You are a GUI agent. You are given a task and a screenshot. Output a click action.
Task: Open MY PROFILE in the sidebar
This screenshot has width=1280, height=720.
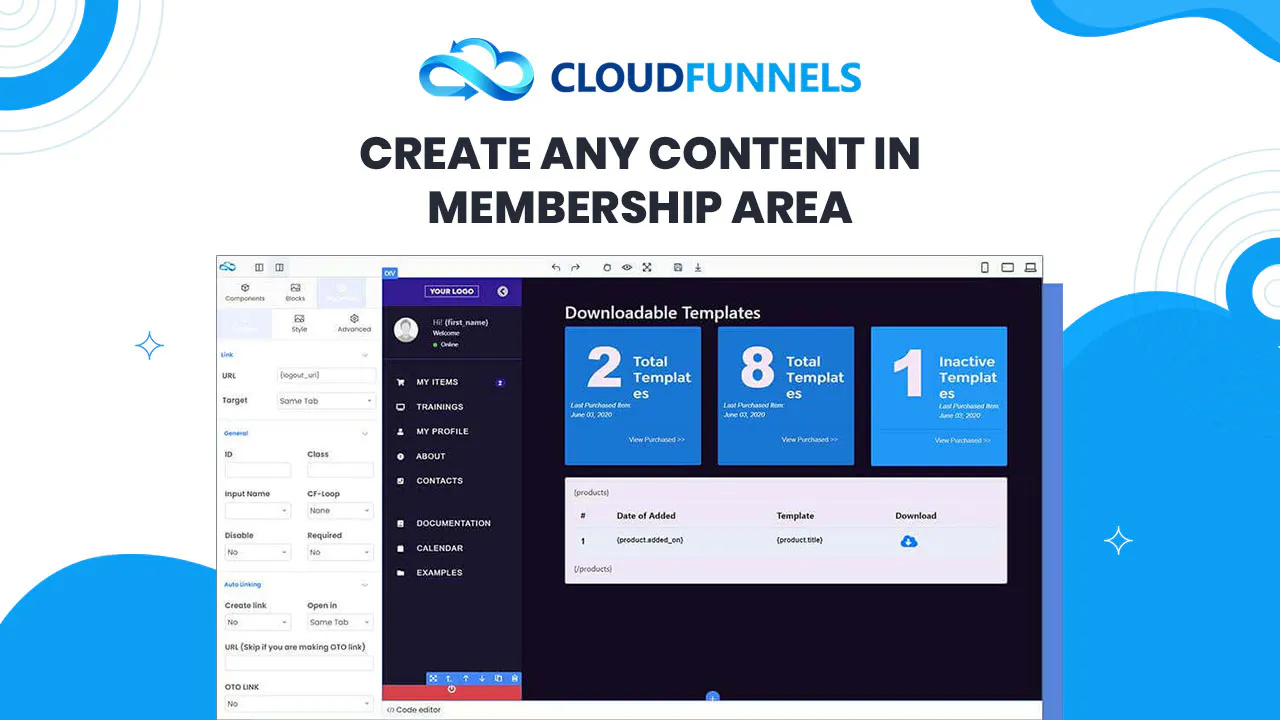pos(442,432)
